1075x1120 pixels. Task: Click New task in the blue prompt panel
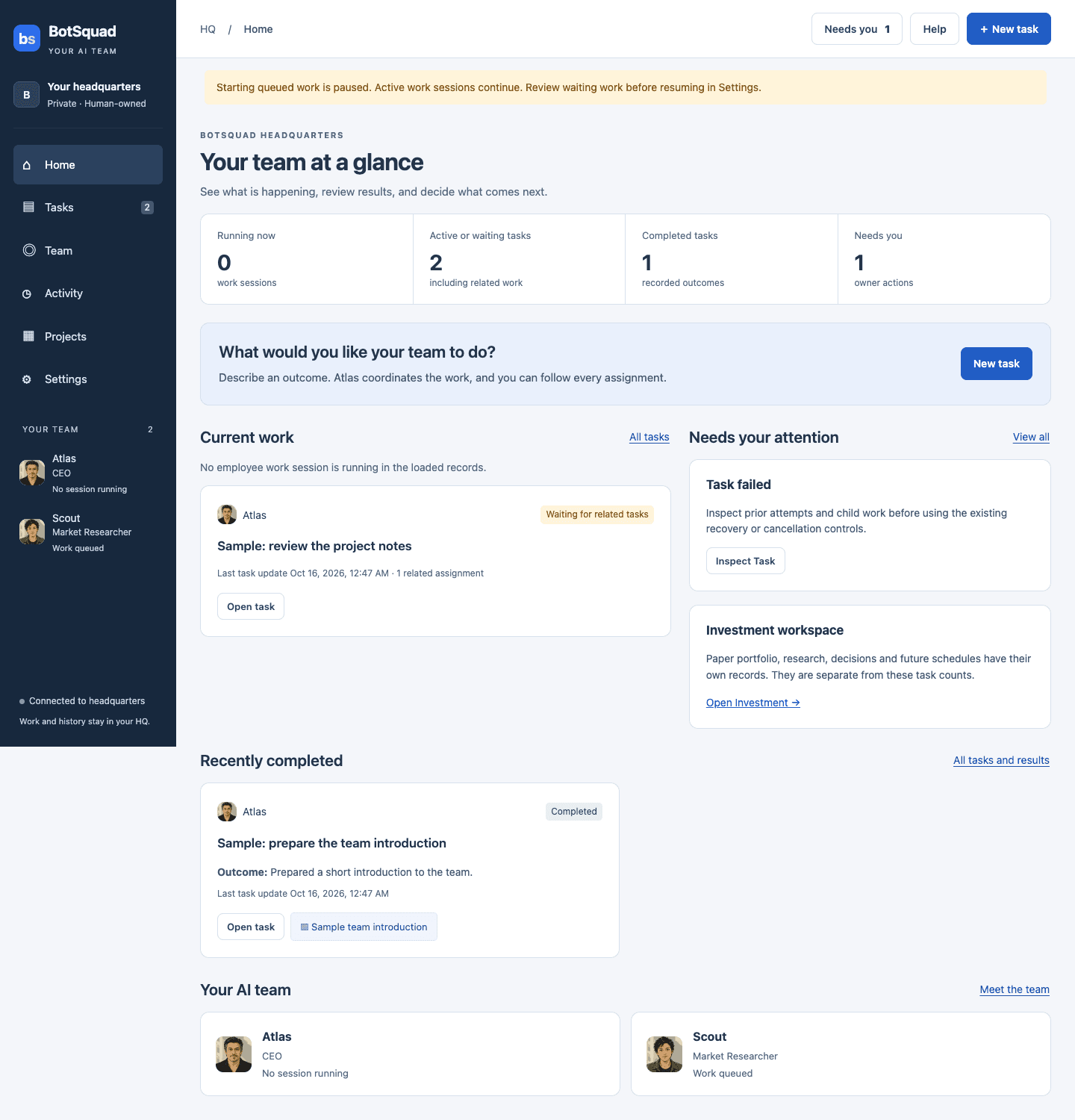997,364
